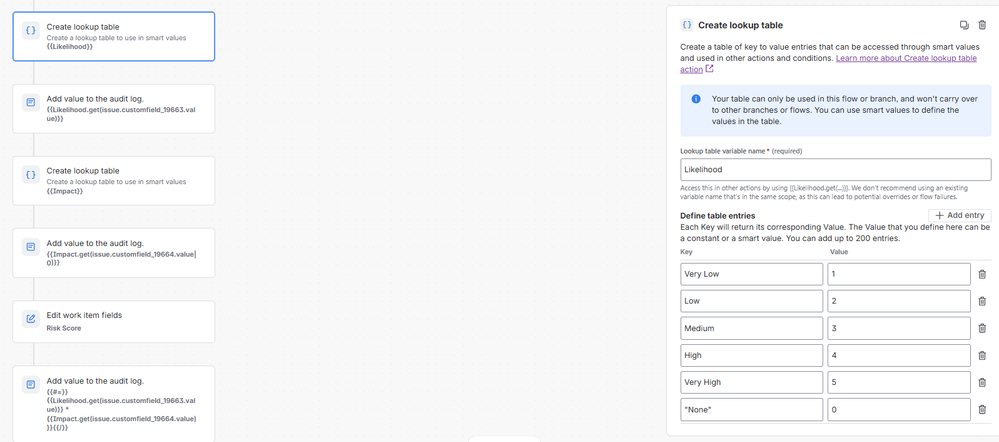Click the pencil icon on Edit work item fields card
999x442 pixels.
click(x=30, y=318)
